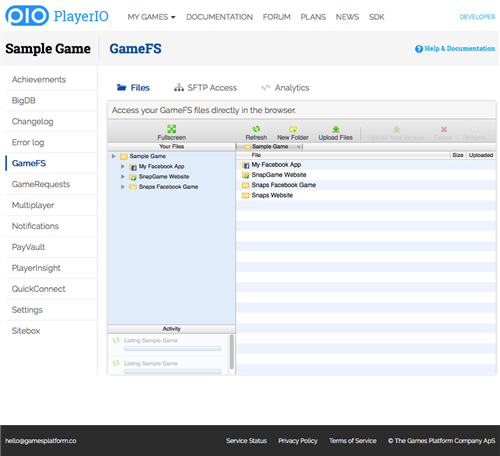Click Sample Game folder icon in tree
The width and height of the screenshot is (500, 456).
tap(124, 156)
